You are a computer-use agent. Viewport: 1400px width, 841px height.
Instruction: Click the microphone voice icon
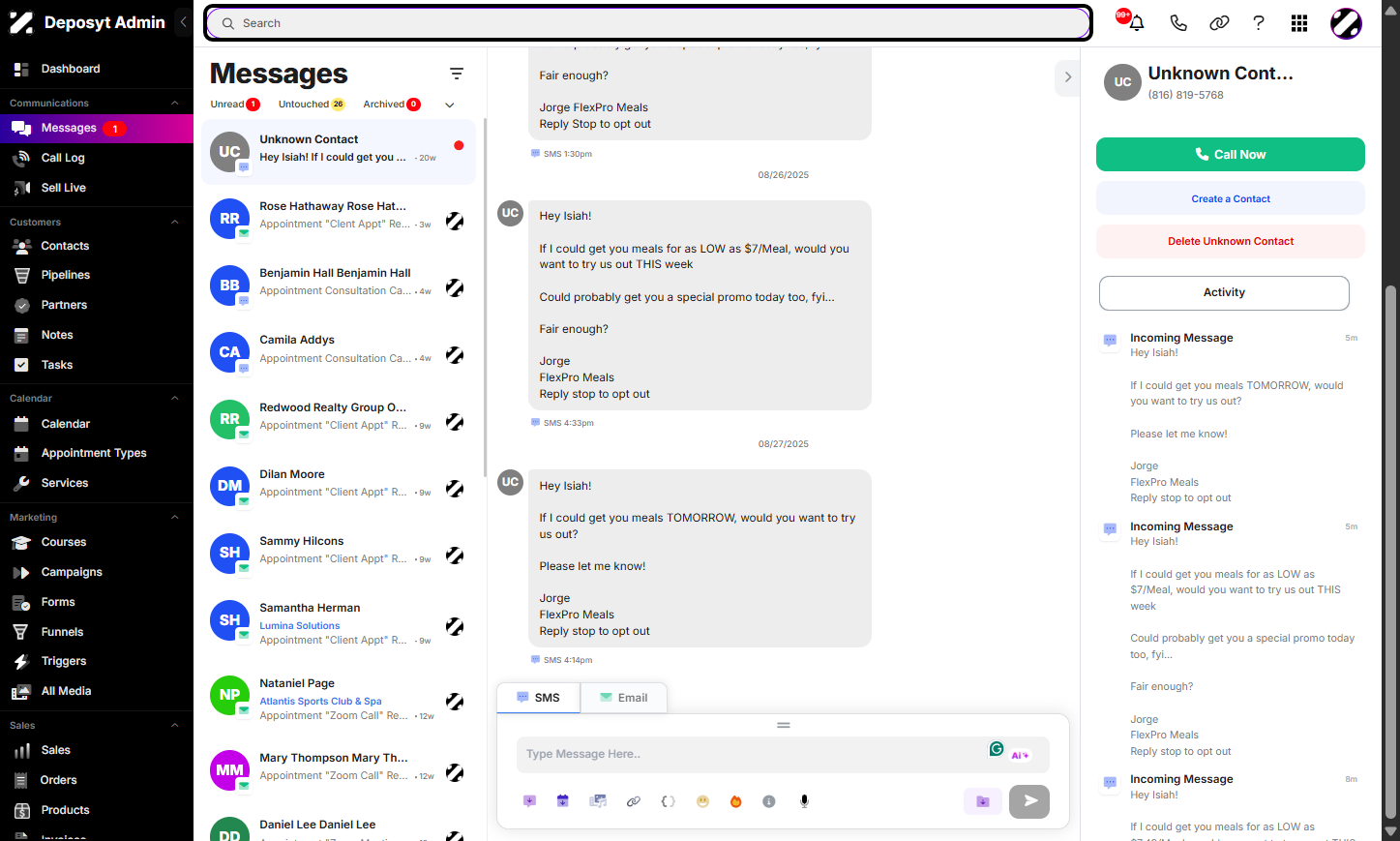point(804,801)
